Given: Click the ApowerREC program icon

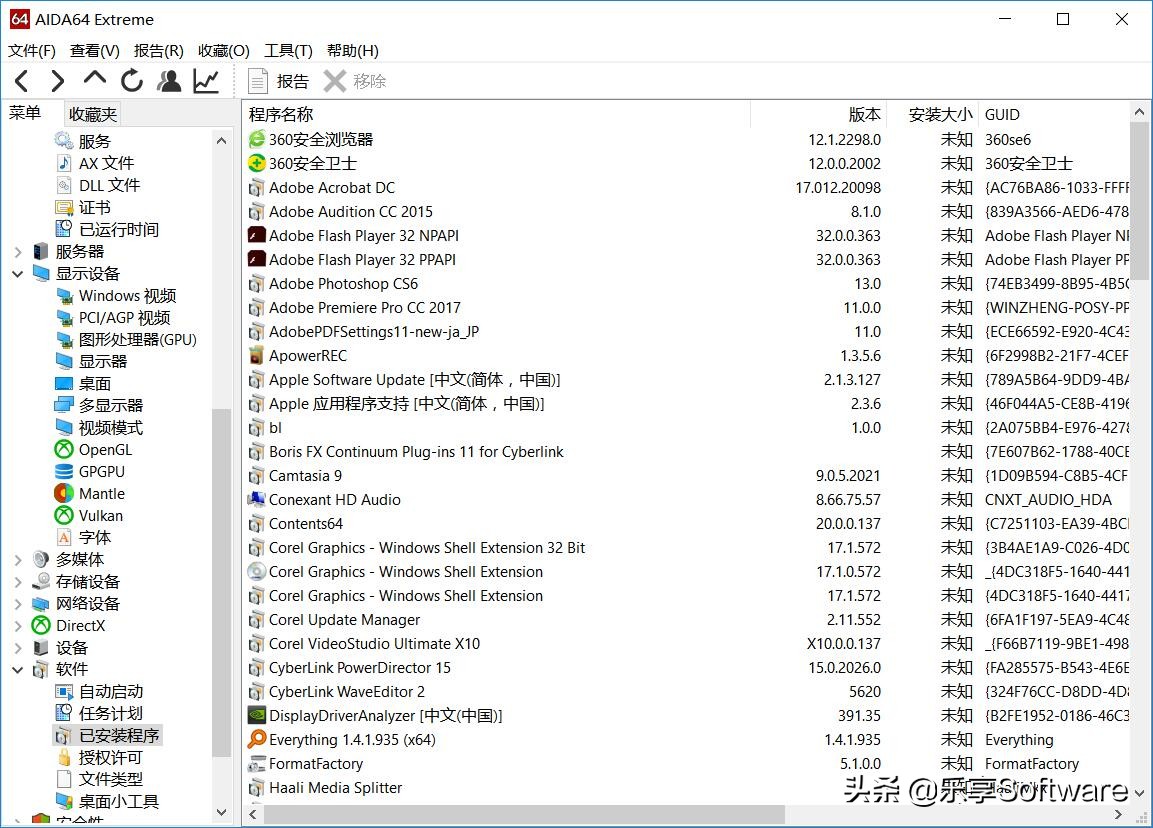Looking at the screenshot, I should pyautogui.click(x=257, y=355).
